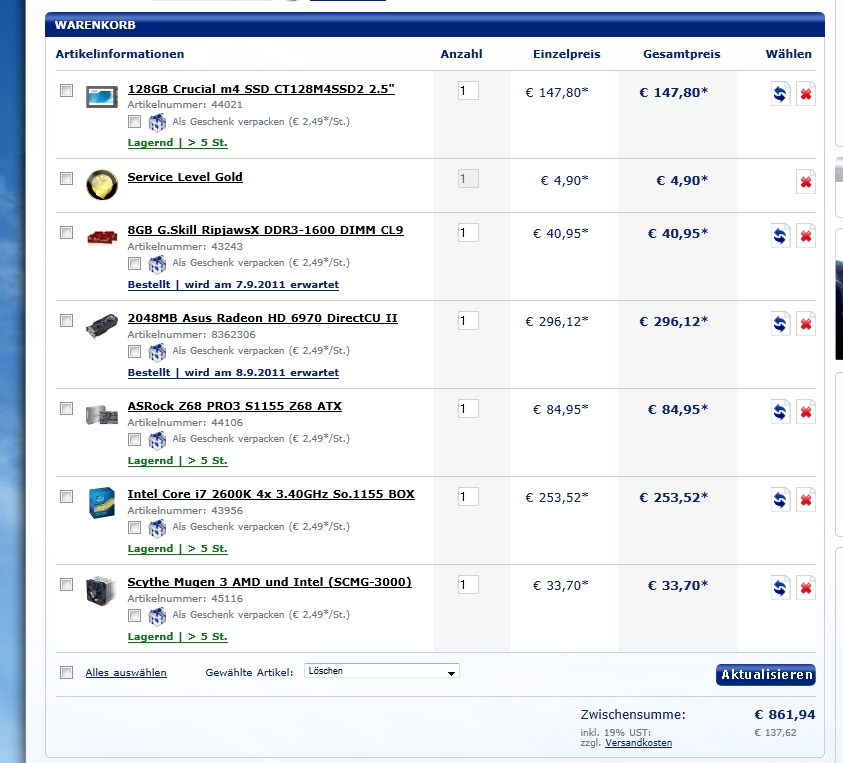843x763 pixels.
Task: Click refresh icon for Crucial m4 SSD row
Action: (779, 94)
